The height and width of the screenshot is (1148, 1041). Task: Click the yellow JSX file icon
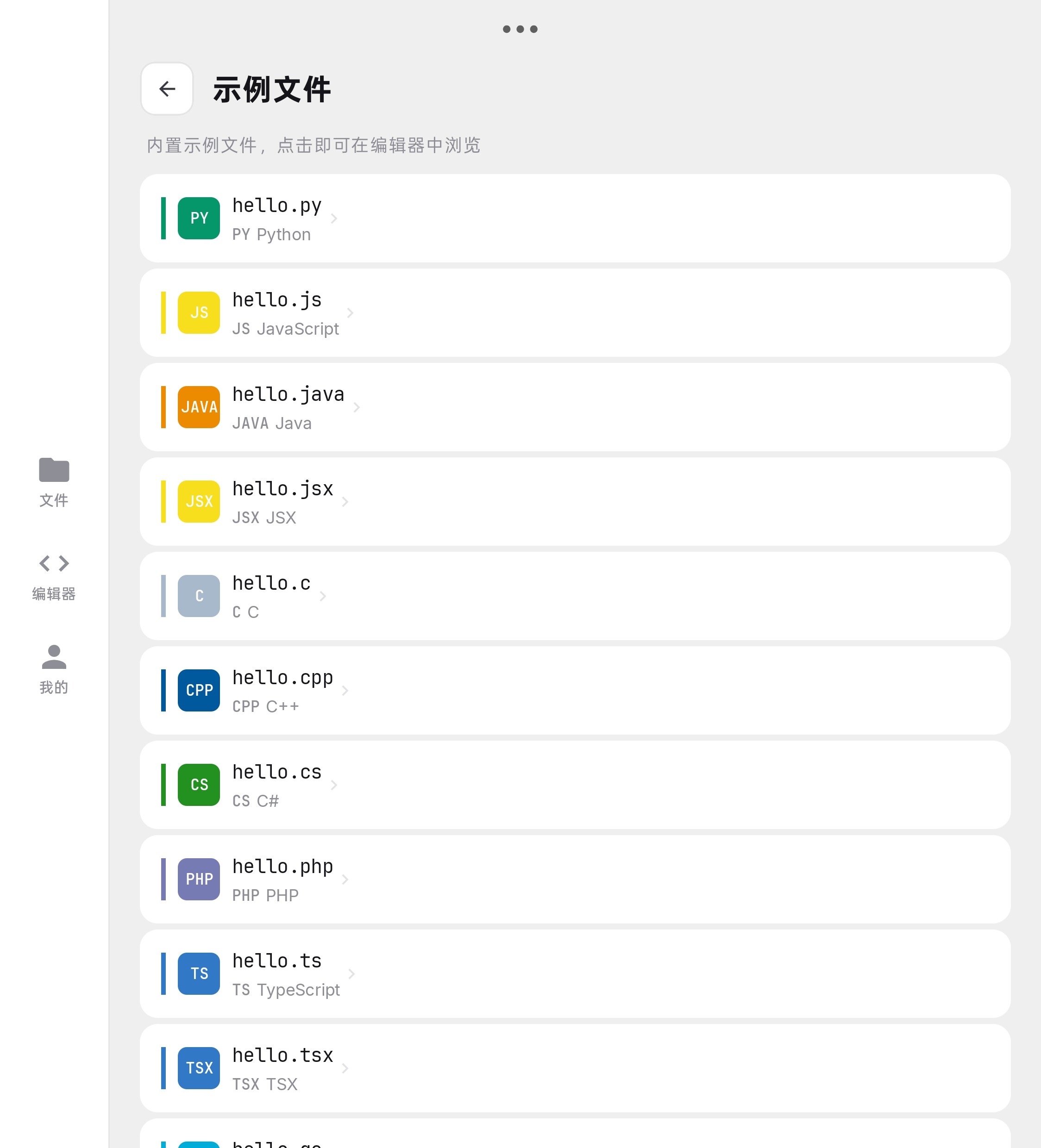(199, 502)
